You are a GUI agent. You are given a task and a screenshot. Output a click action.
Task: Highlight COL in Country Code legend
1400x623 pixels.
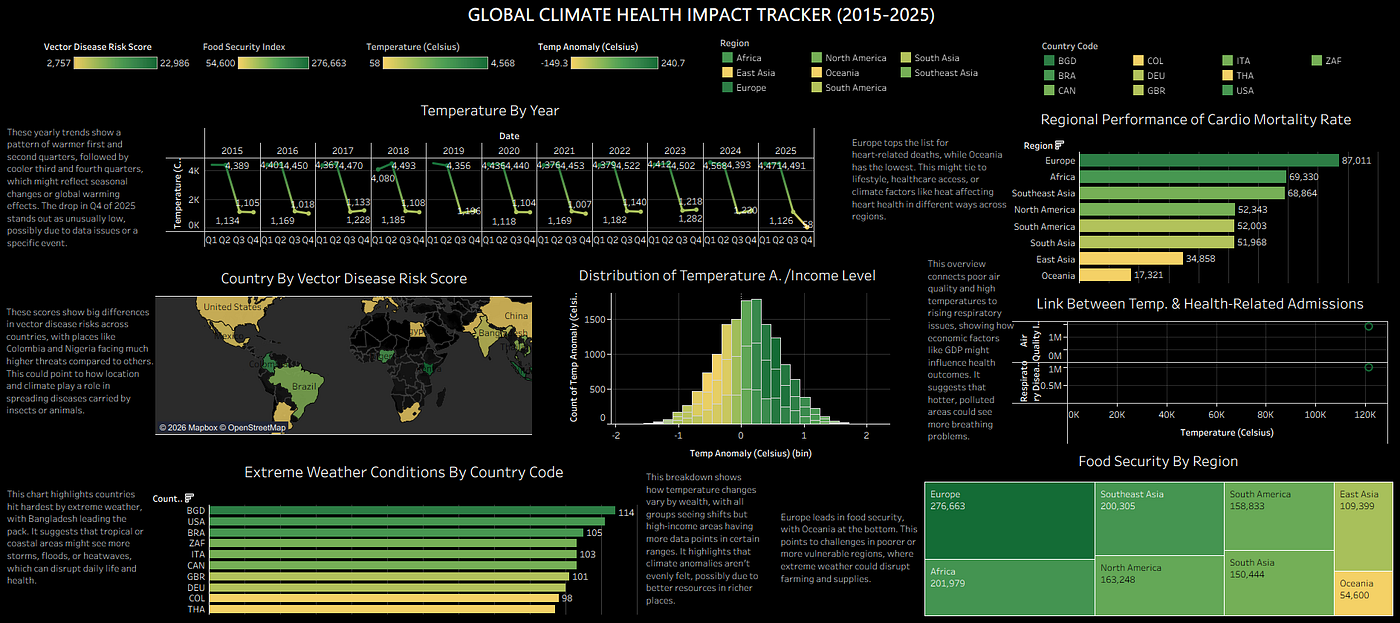(1137, 61)
